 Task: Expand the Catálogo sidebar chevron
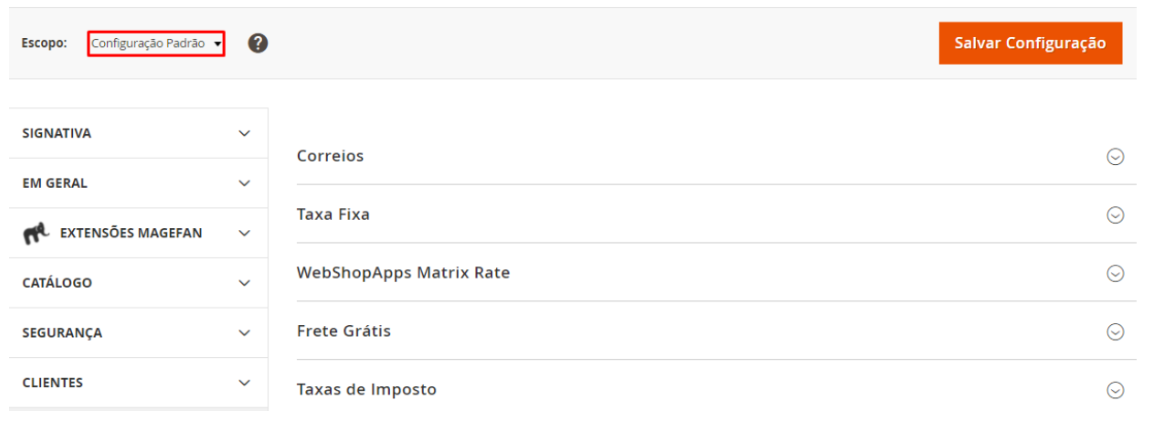(244, 283)
